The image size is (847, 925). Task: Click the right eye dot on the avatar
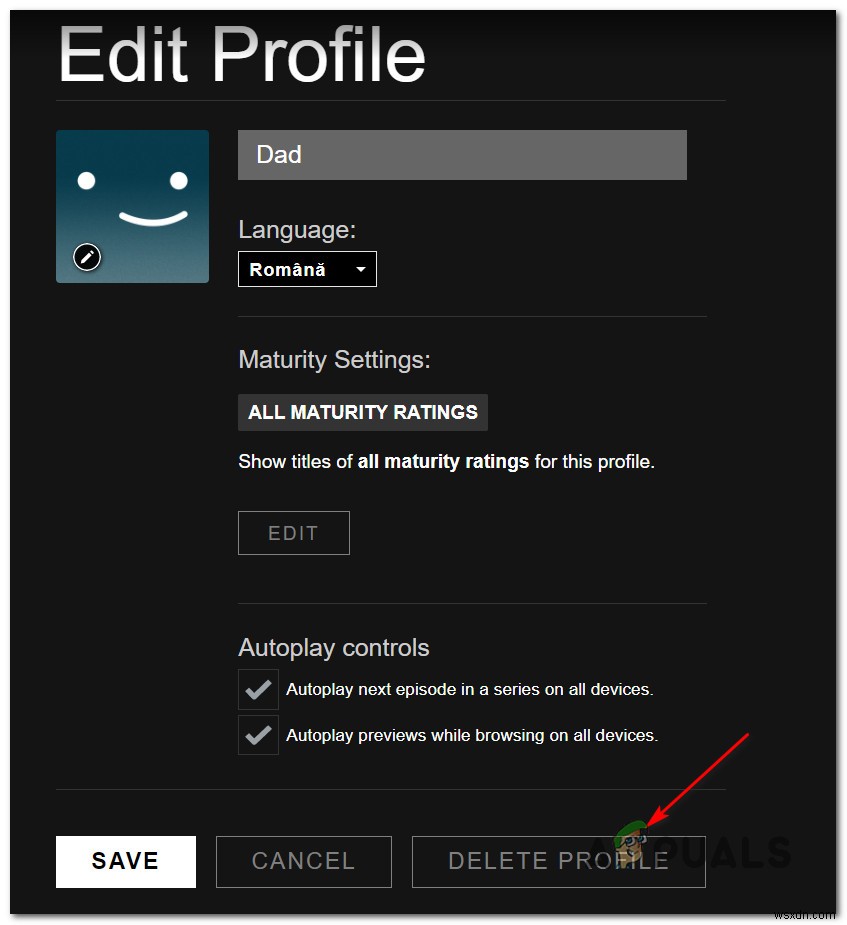pos(178,180)
